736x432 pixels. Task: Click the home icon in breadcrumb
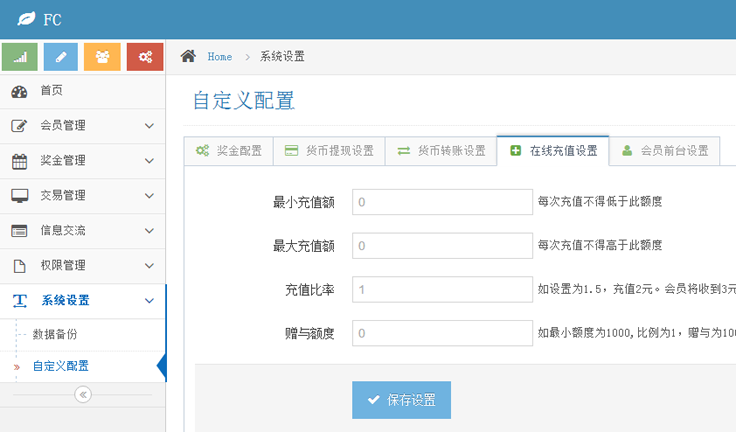188,57
